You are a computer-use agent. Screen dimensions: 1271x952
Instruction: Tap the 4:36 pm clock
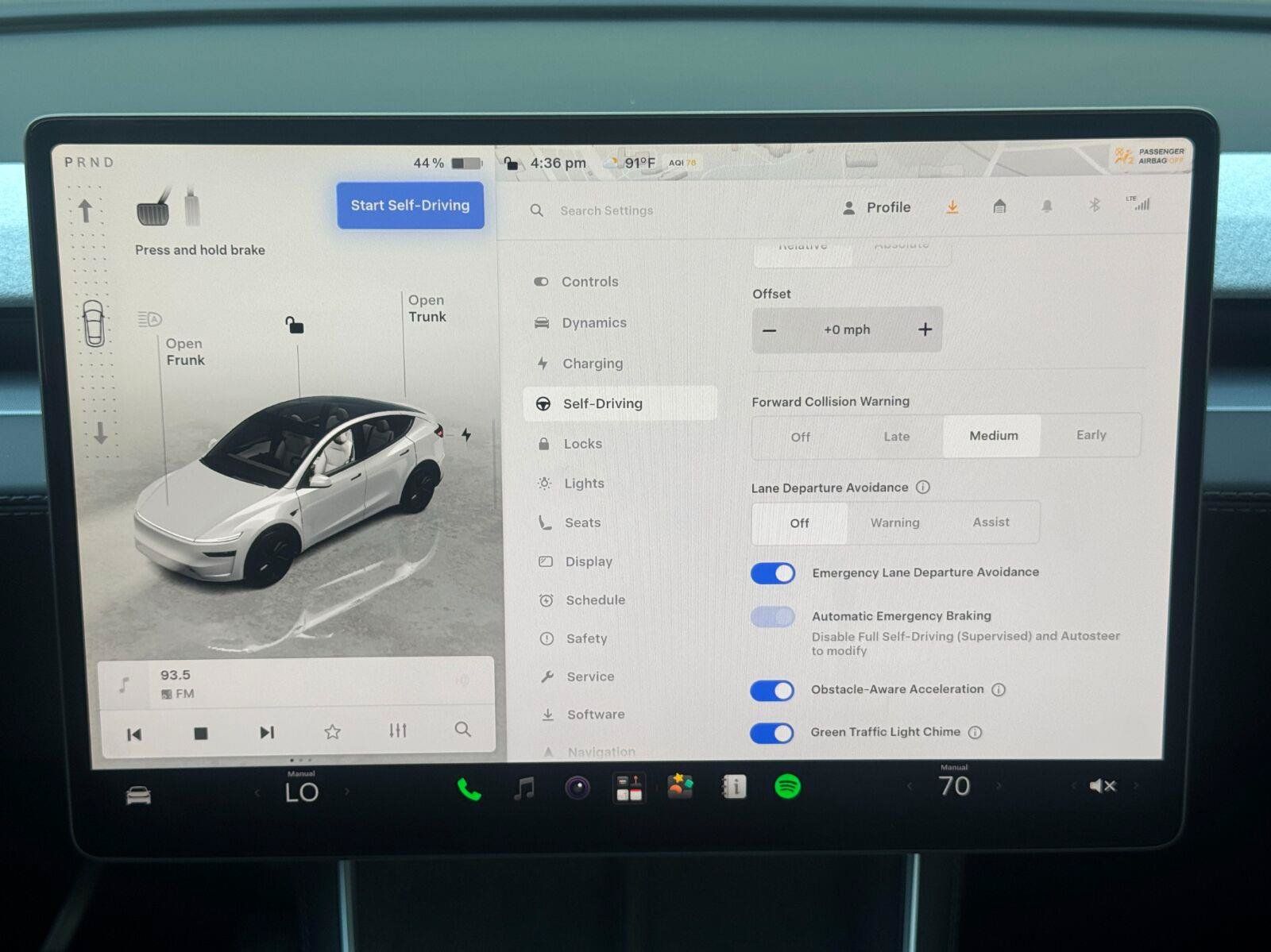(x=558, y=164)
